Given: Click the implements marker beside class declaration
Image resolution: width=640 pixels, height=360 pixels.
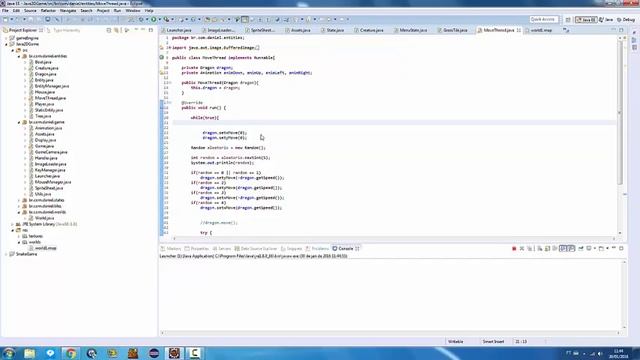Looking at the screenshot, I should [x=162, y=58].
